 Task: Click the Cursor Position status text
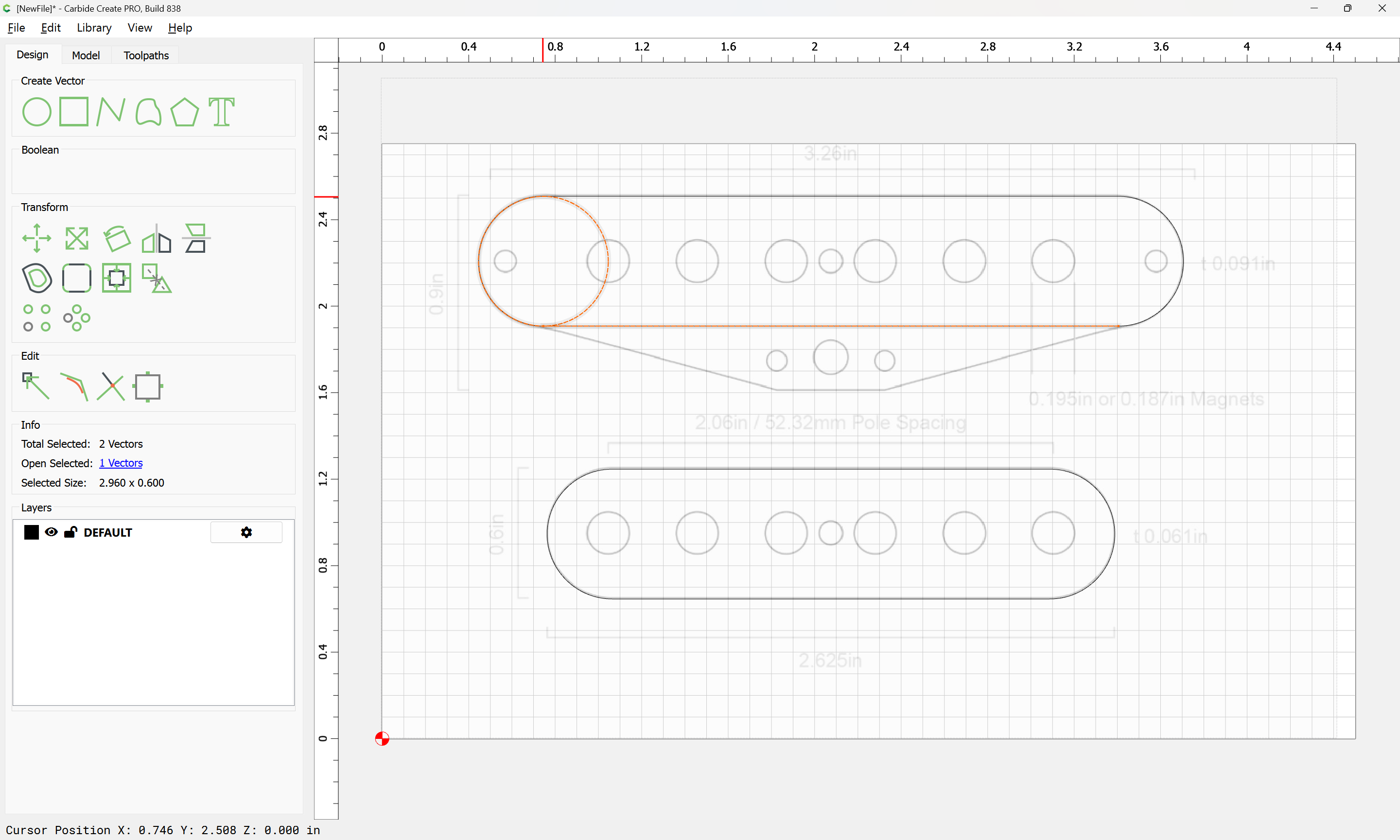tap(163, 830)
